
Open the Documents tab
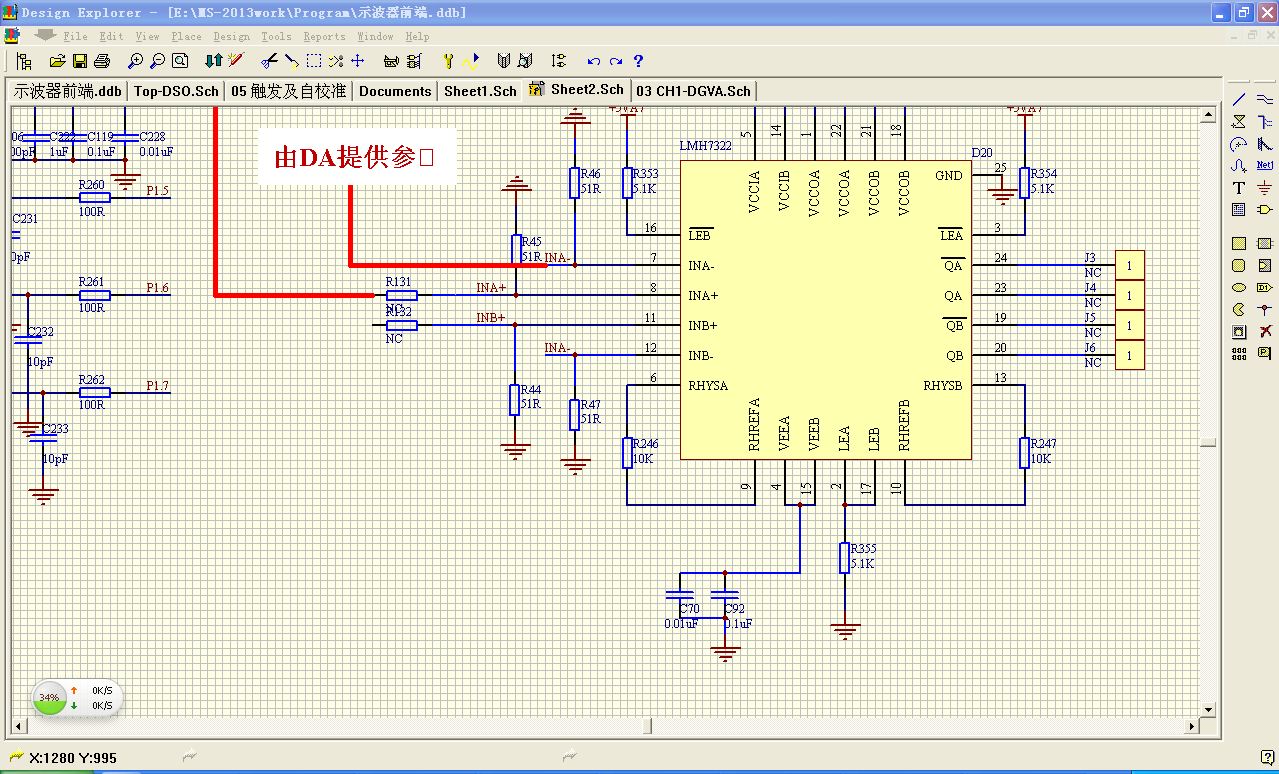[395, 91]
